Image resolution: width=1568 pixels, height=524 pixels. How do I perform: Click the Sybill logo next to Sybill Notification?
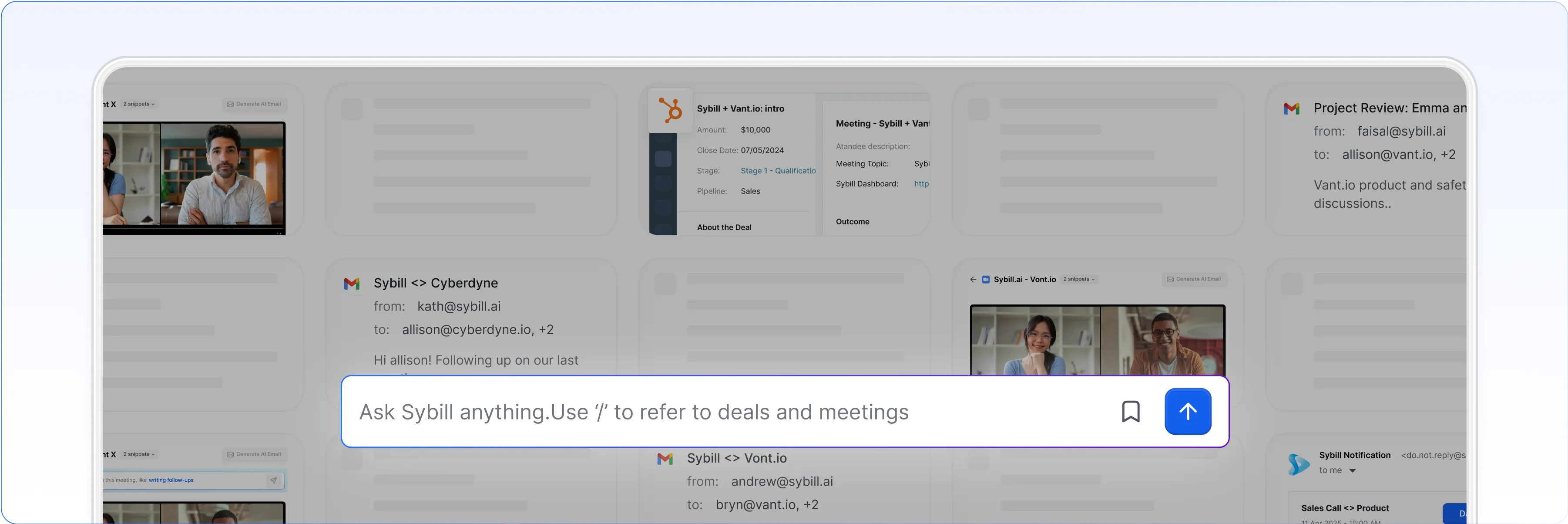pyautogui.click(x=1298, y=464)
